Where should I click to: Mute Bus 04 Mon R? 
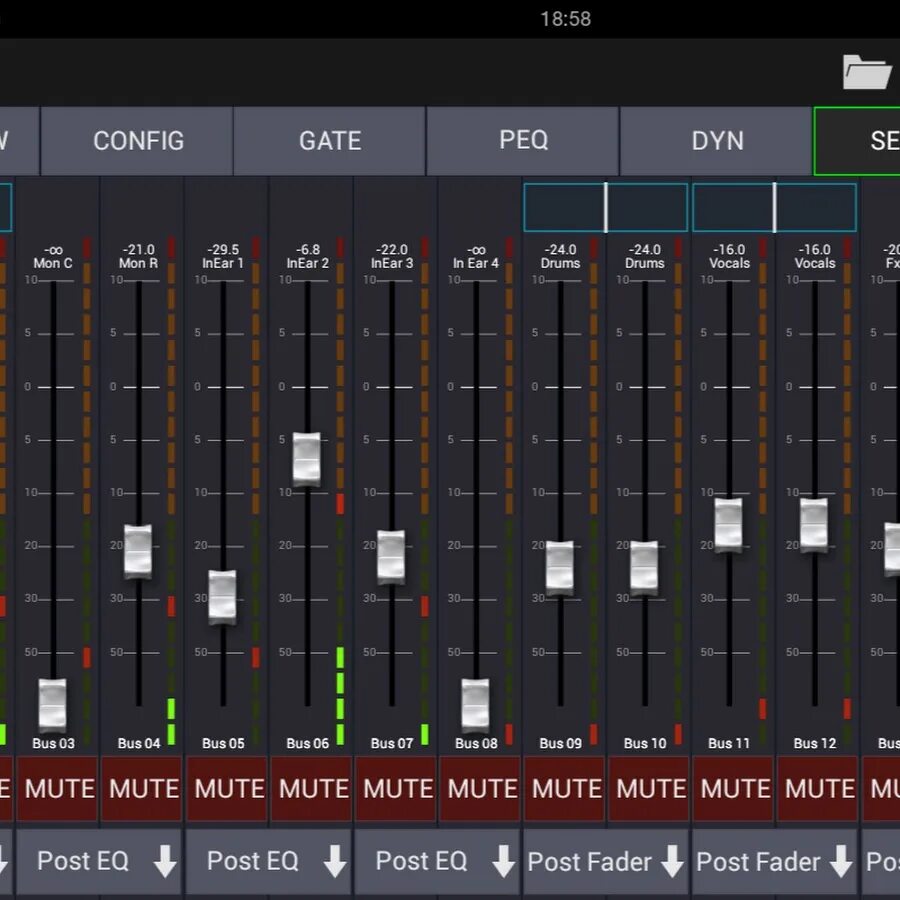coord(142,789)
